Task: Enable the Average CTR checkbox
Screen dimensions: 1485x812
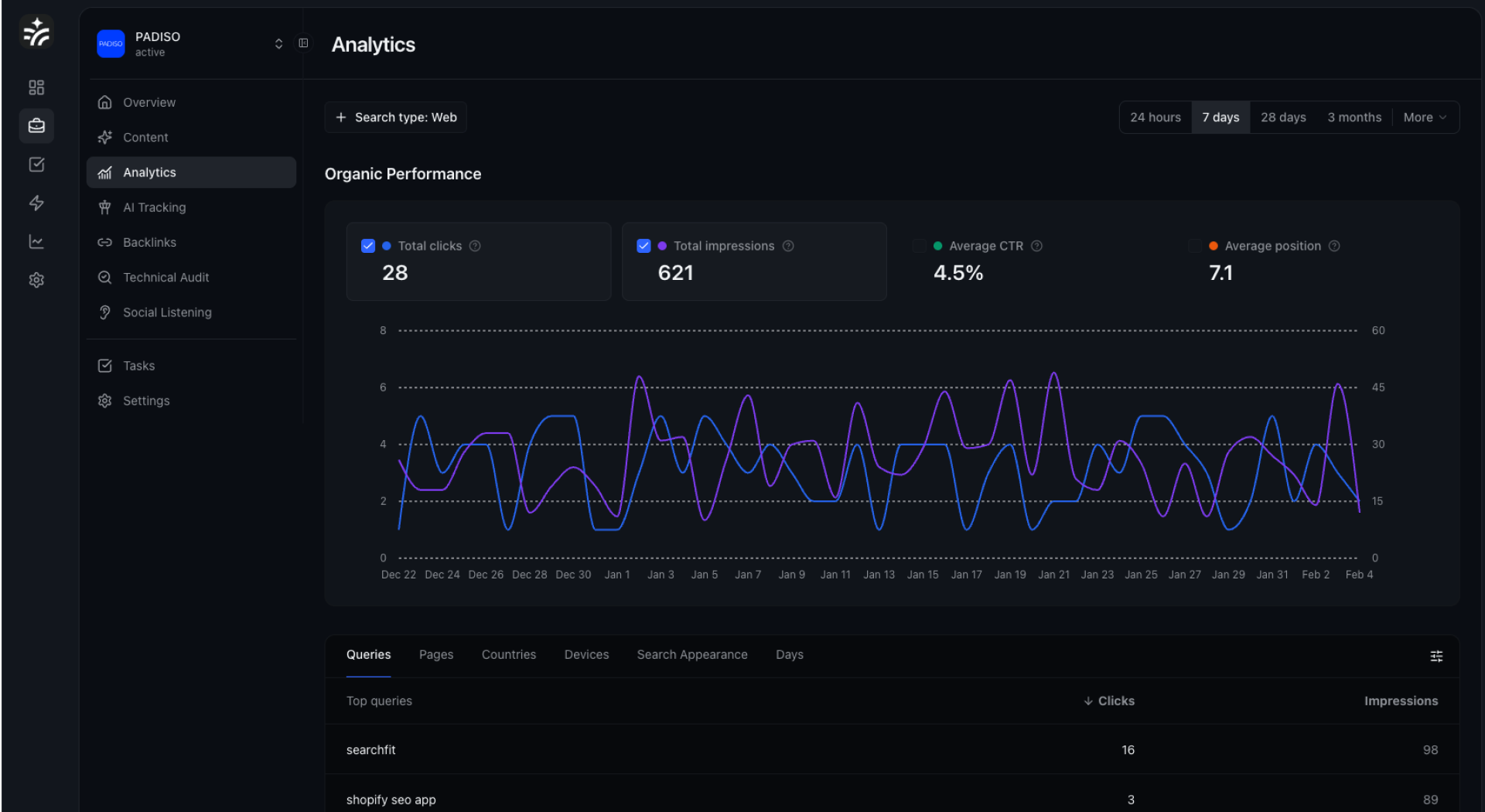Action: 919,246
